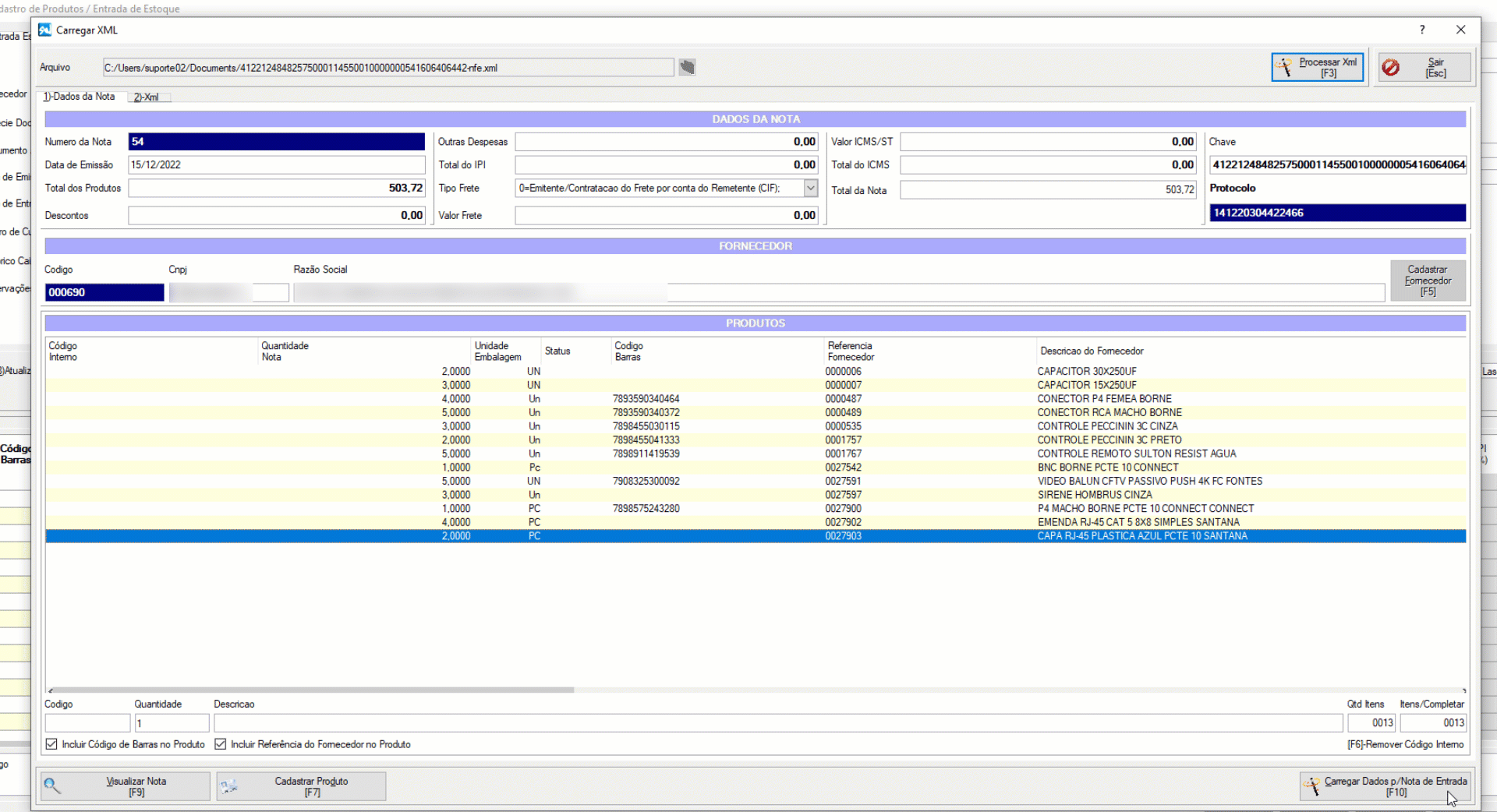
Task: Click [F6]-Remover Código Interno label
Action: coord(1405,745)
